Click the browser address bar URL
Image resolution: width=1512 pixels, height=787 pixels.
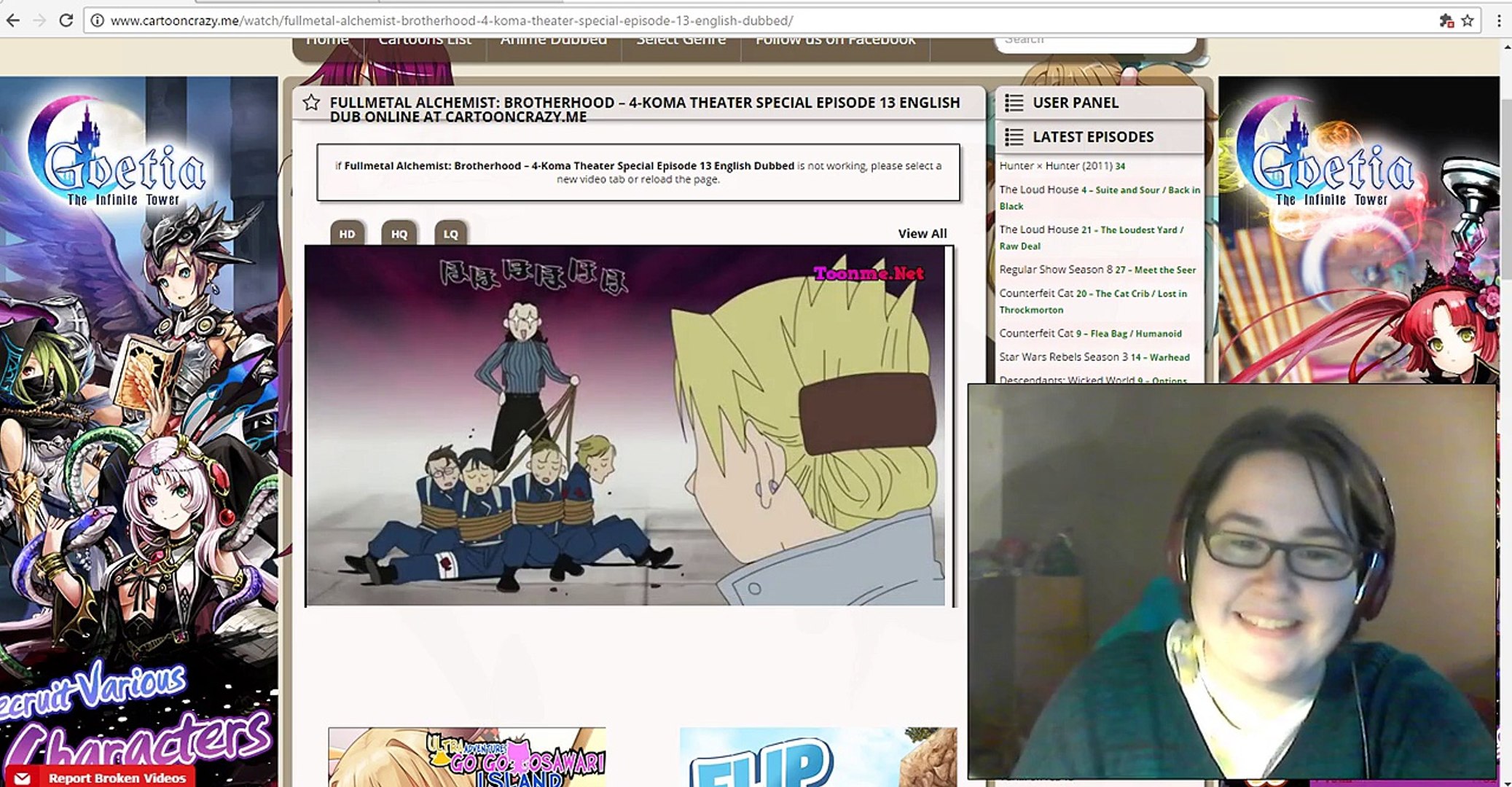coord(452,20)
